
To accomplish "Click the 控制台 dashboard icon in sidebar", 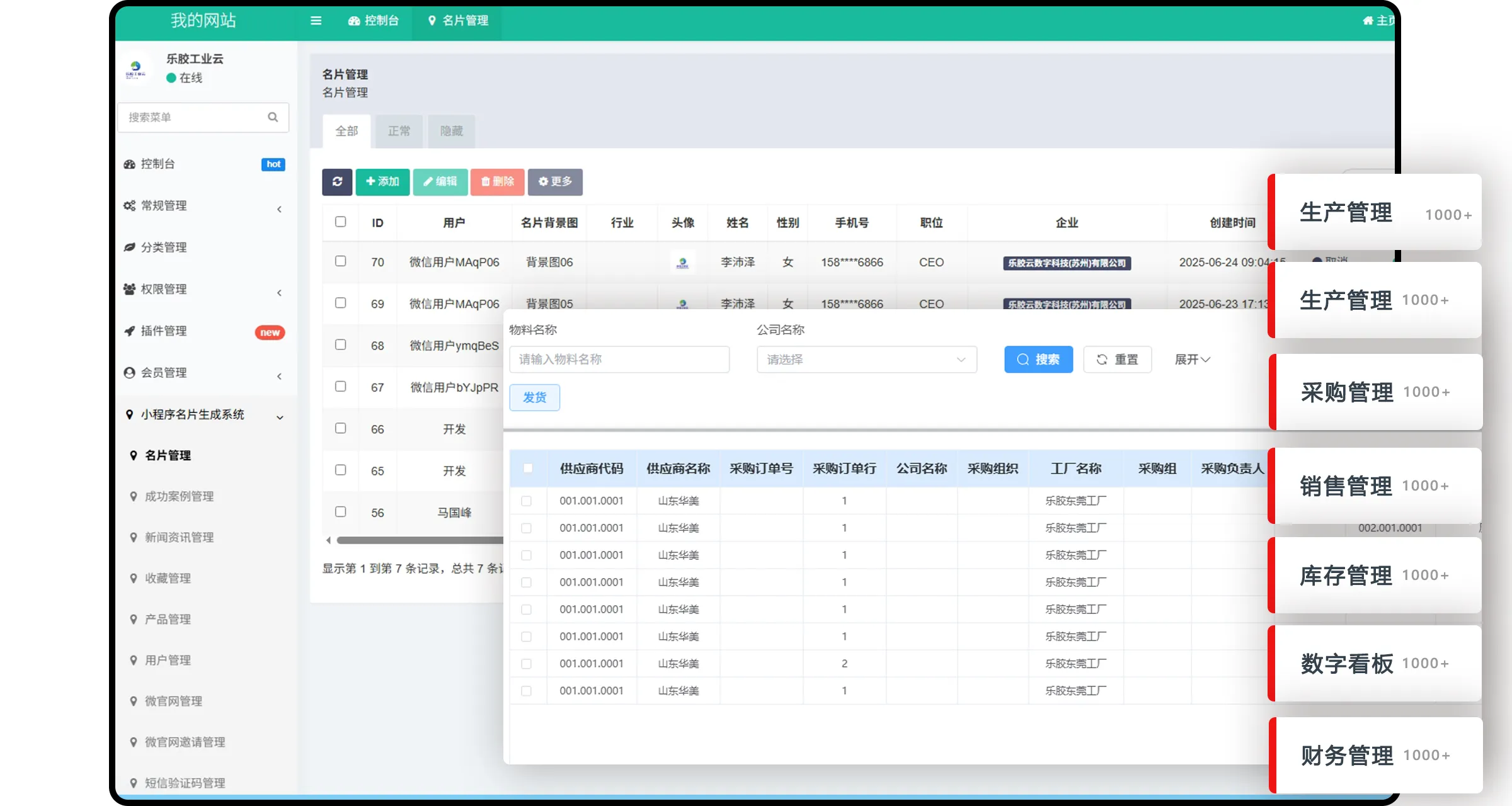I will [130, 164].
